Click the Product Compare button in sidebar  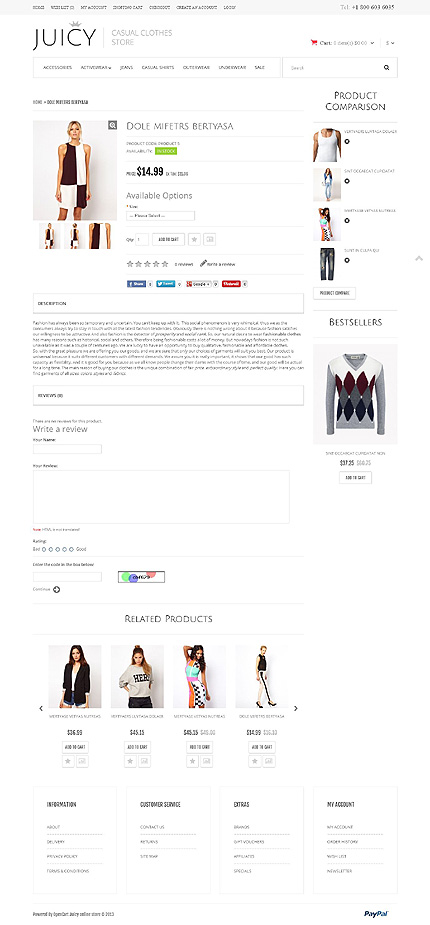[334, 293]
